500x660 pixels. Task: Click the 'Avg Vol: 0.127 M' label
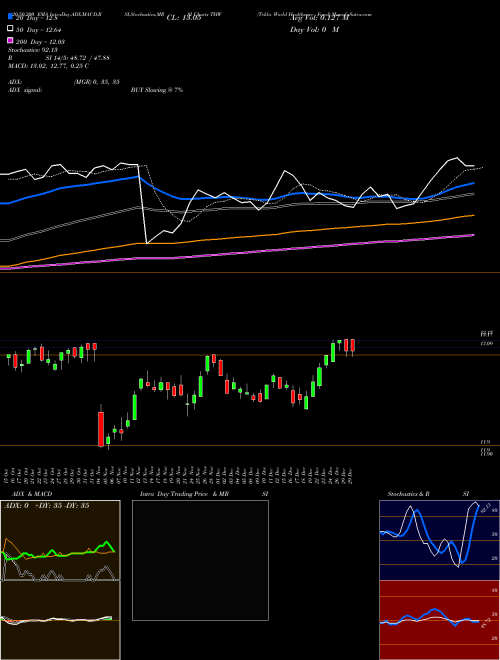pos(319,18)
